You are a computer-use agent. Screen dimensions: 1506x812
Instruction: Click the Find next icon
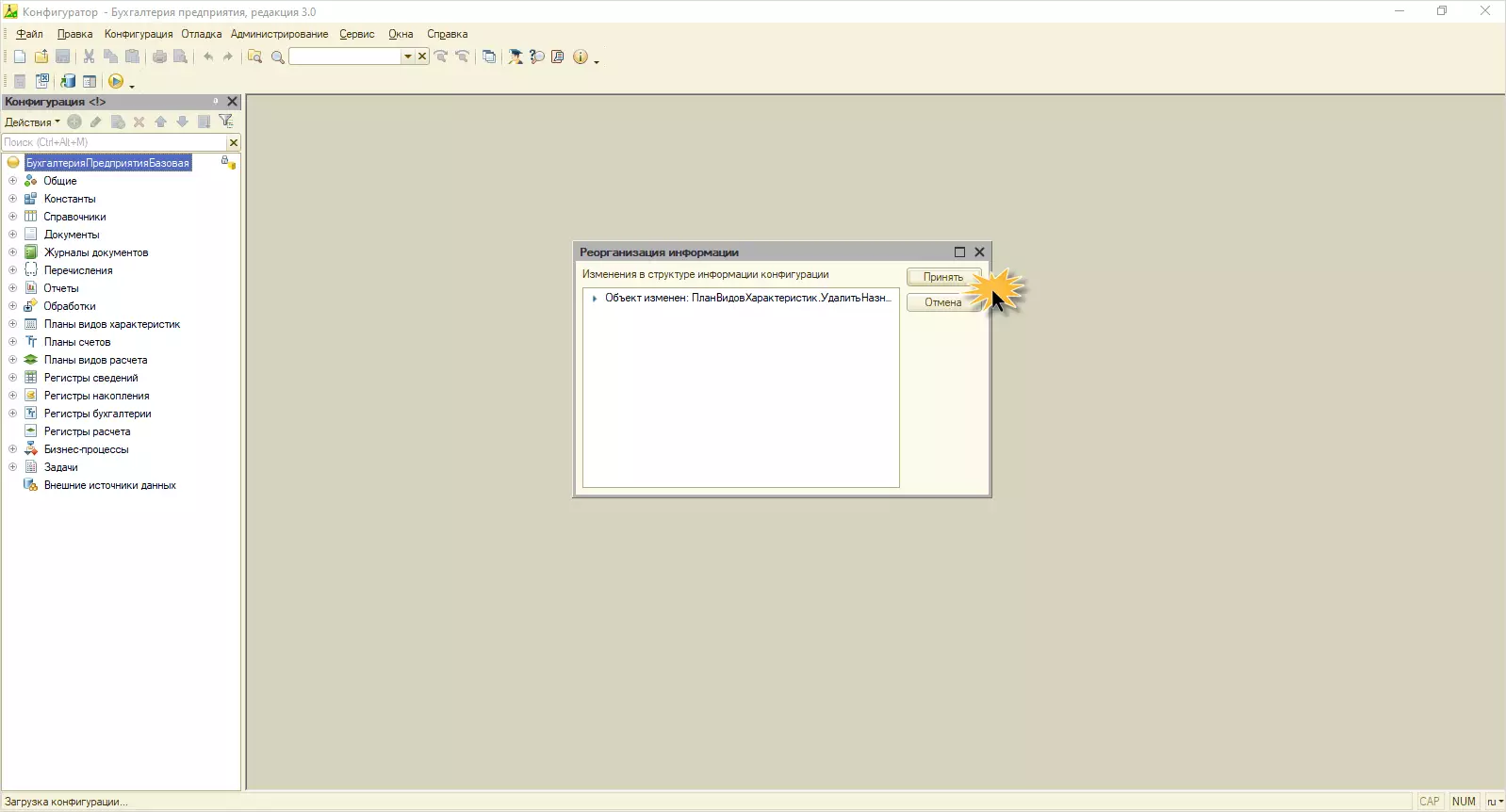pos(441,57)
